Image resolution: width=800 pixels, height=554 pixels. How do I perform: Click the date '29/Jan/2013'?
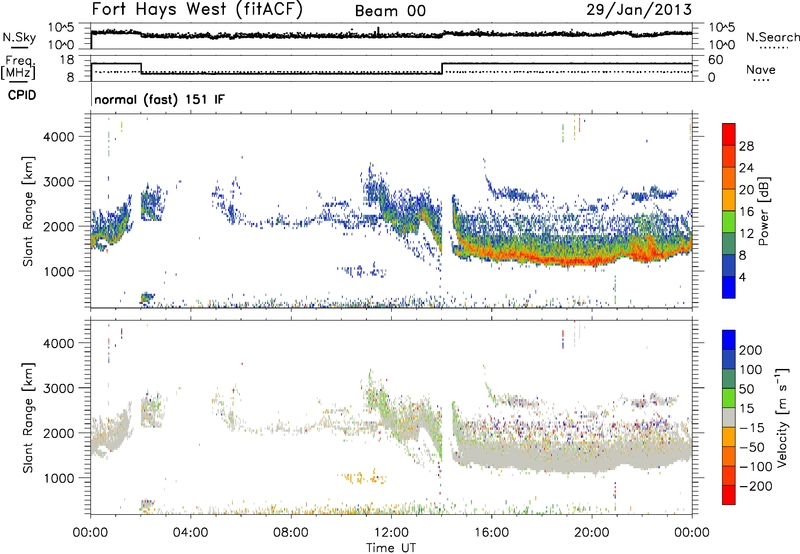[x=639, y=9]
